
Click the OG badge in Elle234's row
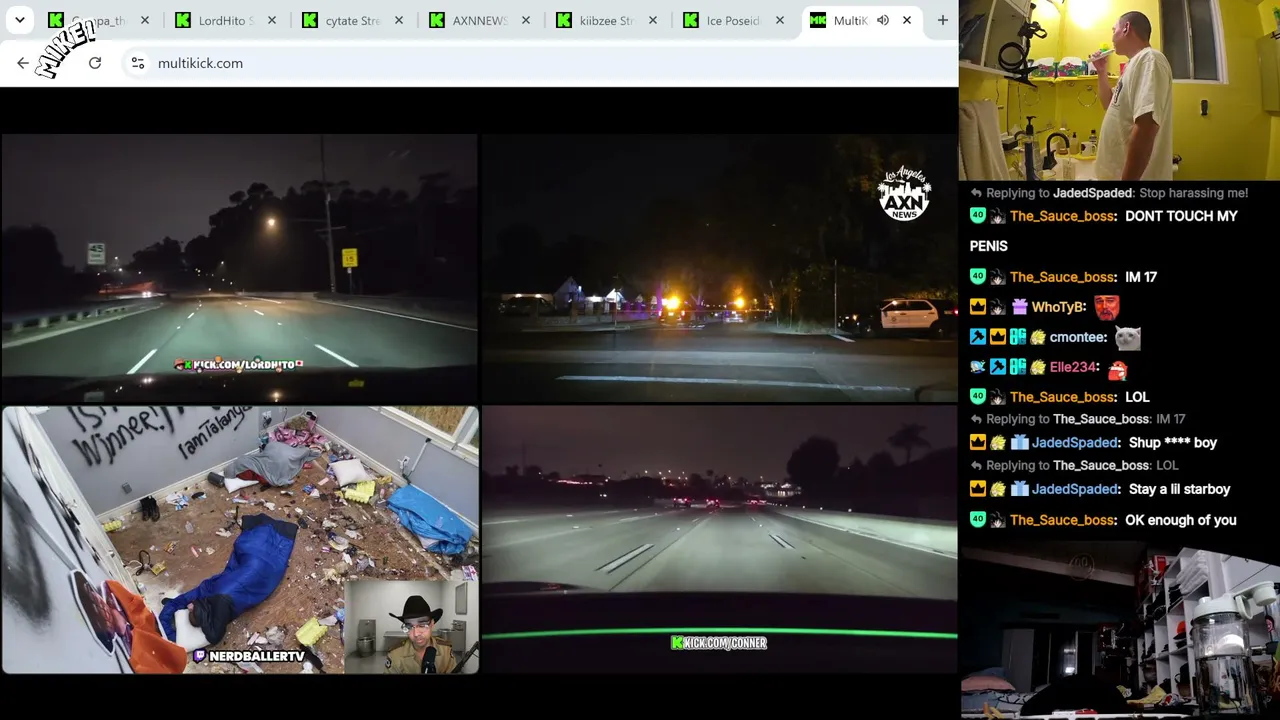coord(1018,367)
